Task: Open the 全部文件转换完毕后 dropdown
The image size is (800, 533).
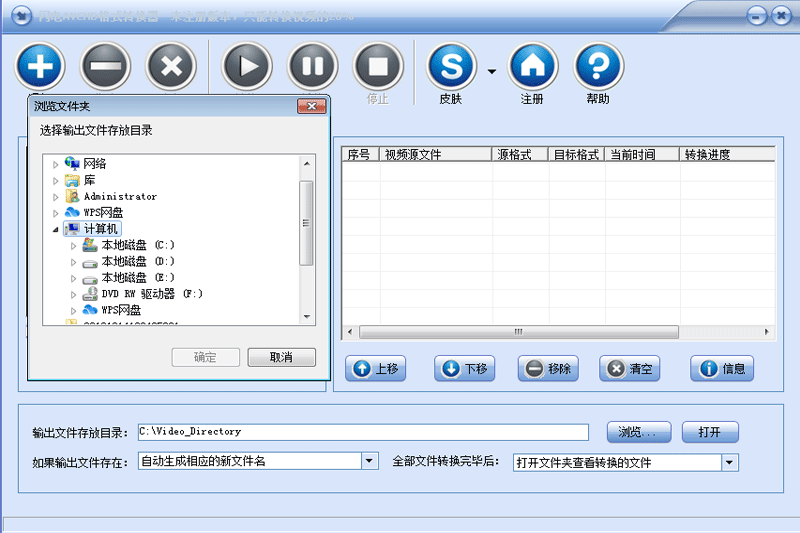Action: pos(730,463)
